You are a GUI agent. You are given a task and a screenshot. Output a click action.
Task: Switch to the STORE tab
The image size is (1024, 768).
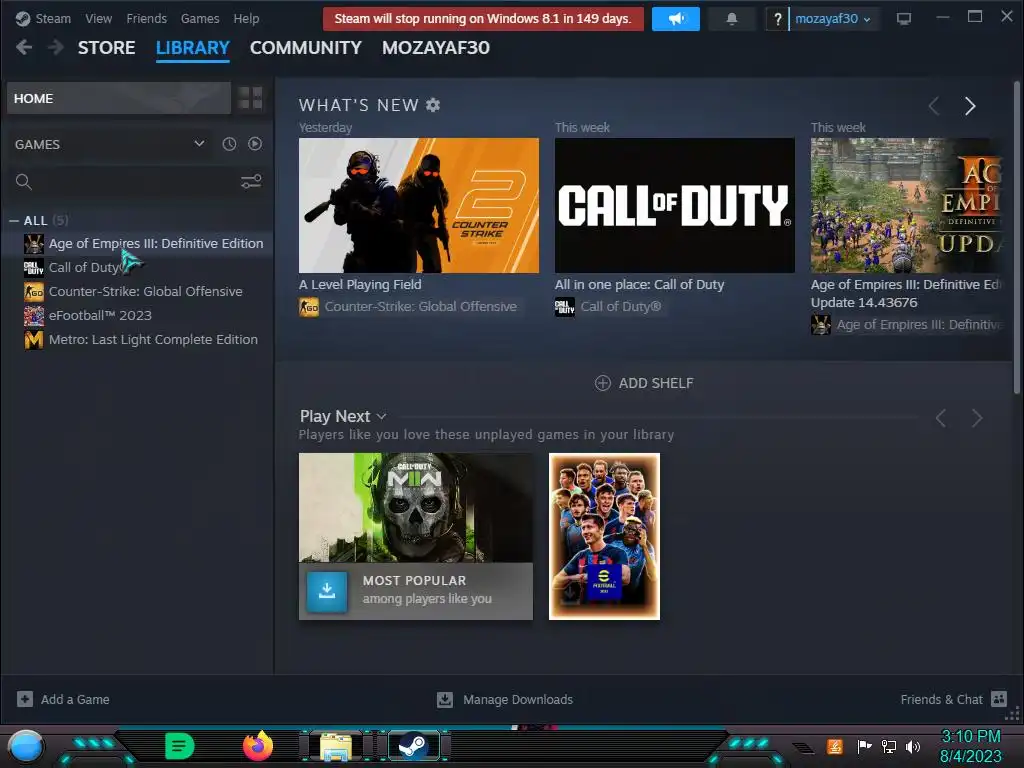coord(106,48)
